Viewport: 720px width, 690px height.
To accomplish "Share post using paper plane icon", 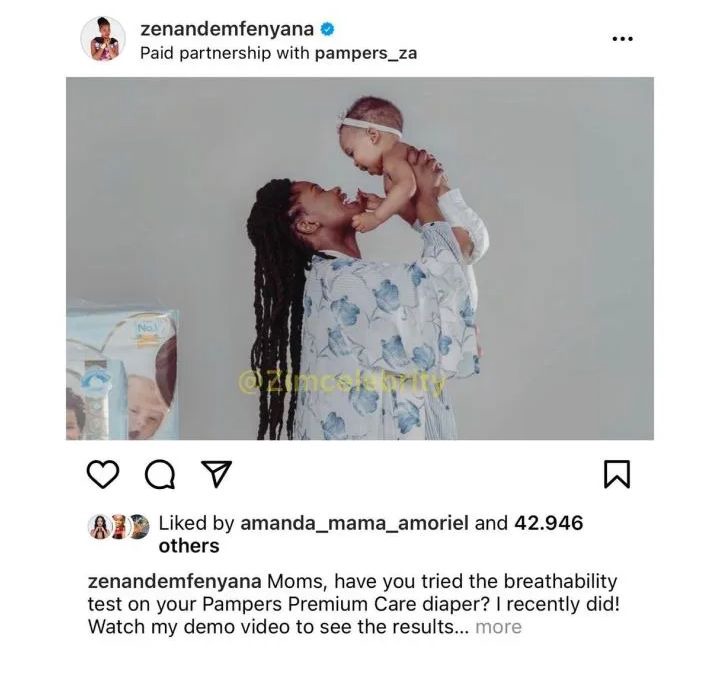I will tap(216, 473).
